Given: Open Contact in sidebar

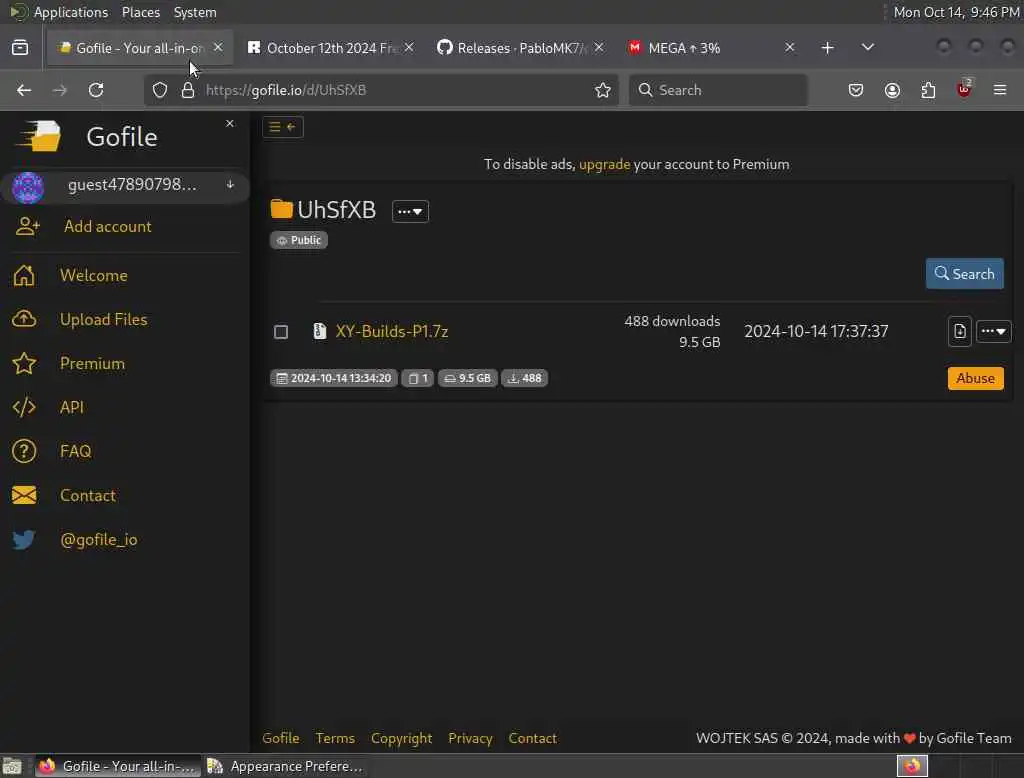Looking at the screenshot, I should (x=88, y=495).
